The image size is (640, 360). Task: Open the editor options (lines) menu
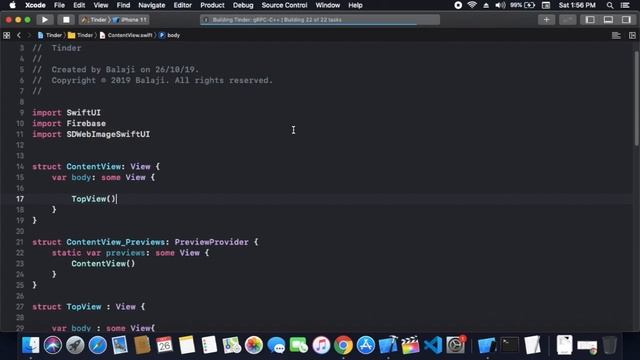[616, 36]
